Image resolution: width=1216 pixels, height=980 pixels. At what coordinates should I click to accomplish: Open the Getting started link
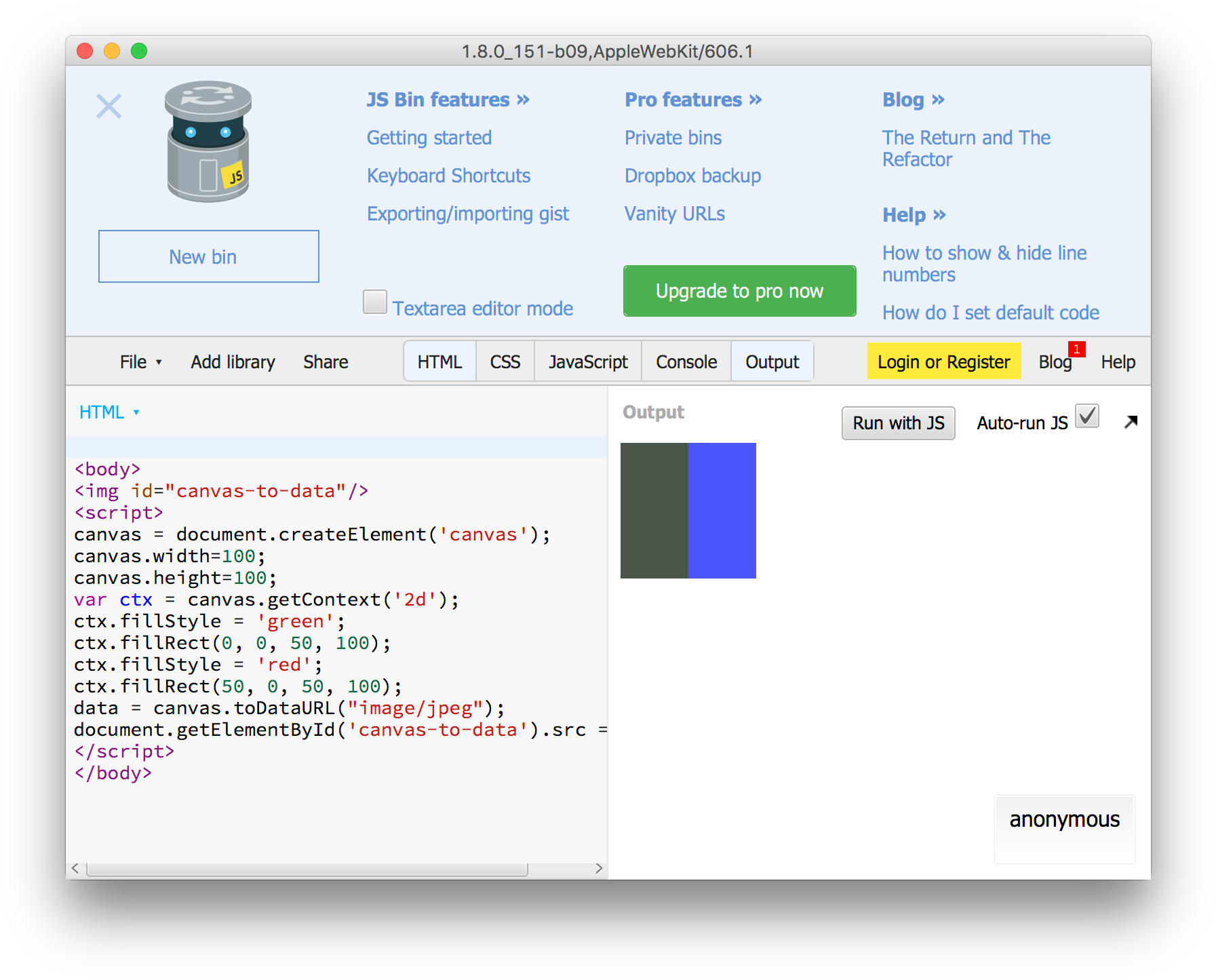point(429,138)
